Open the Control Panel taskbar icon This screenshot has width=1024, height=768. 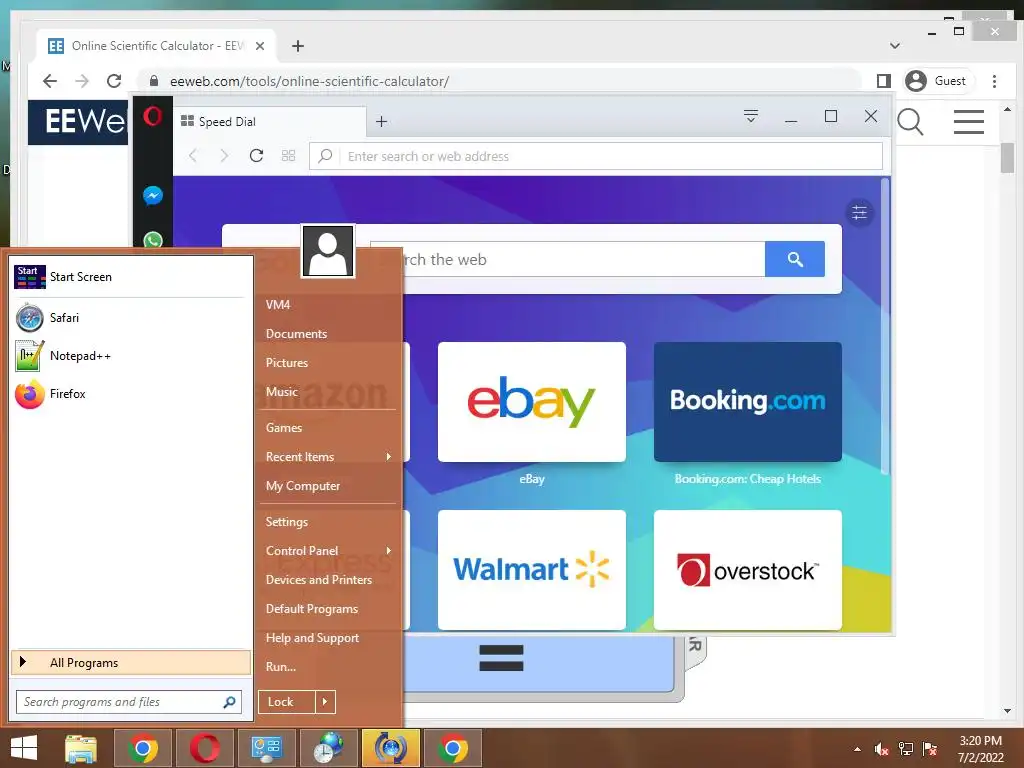pos(266,748)
